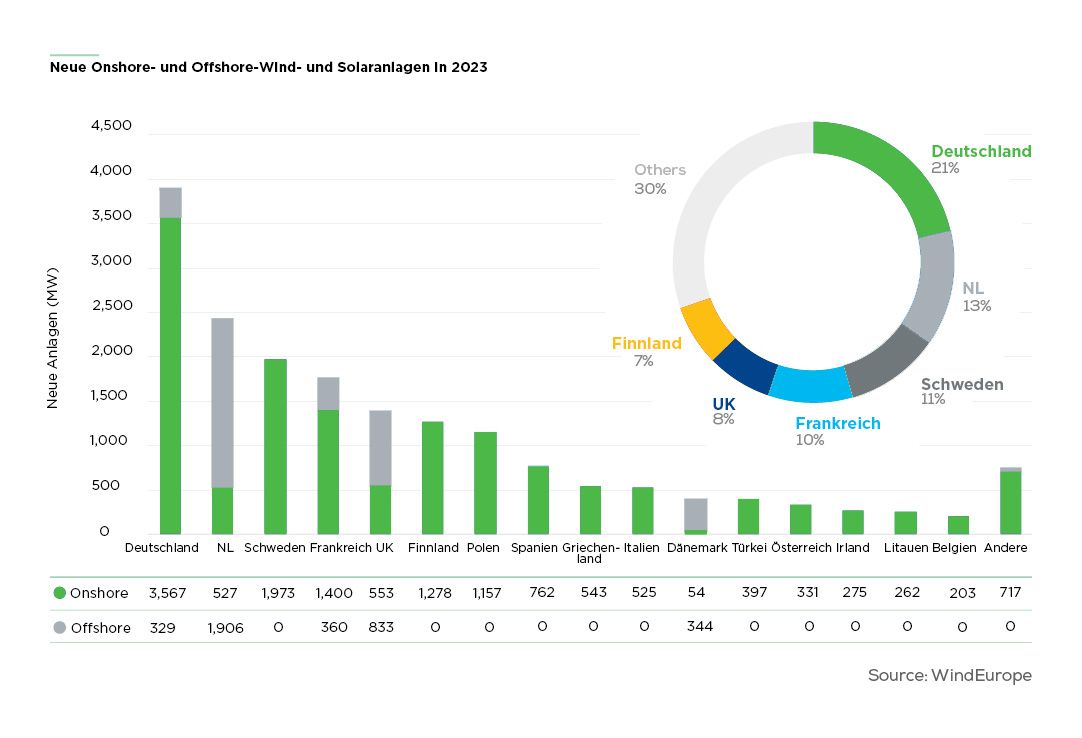
Task: Click the NL 13% donut label
Action: tap(976, 296)
